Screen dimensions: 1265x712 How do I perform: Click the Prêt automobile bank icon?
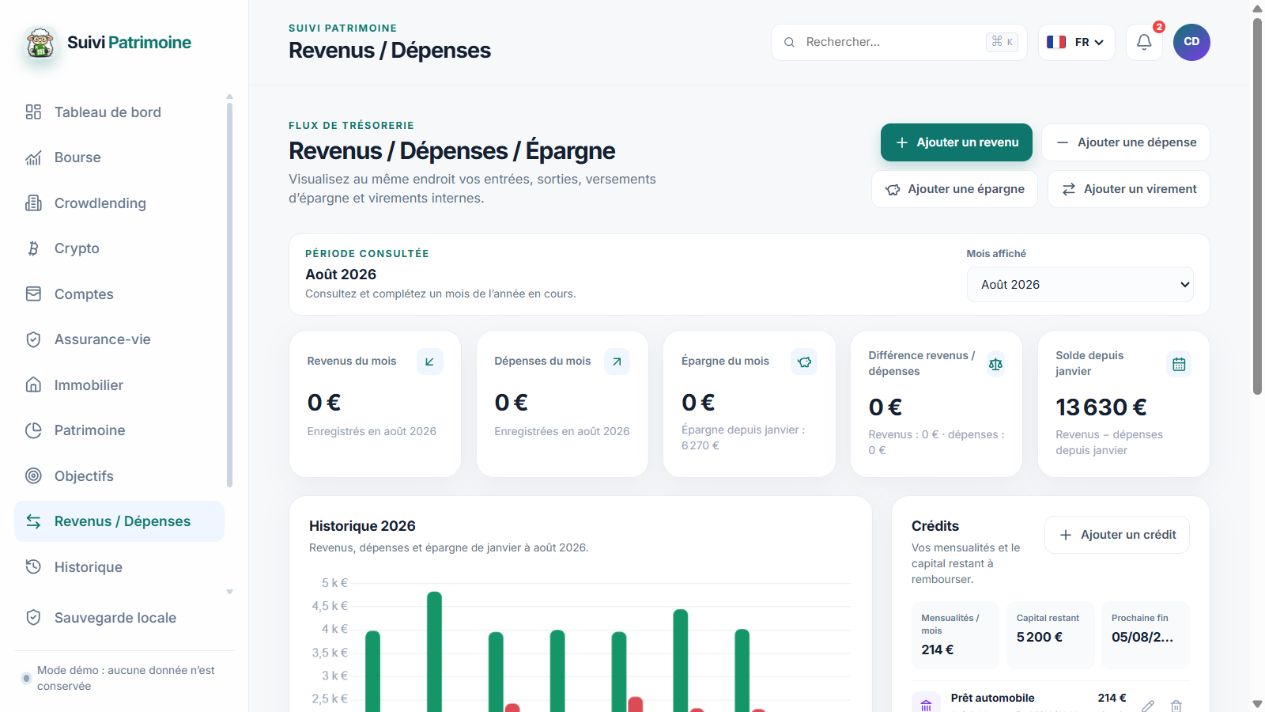pyautogui.click(x=926, y=704)
